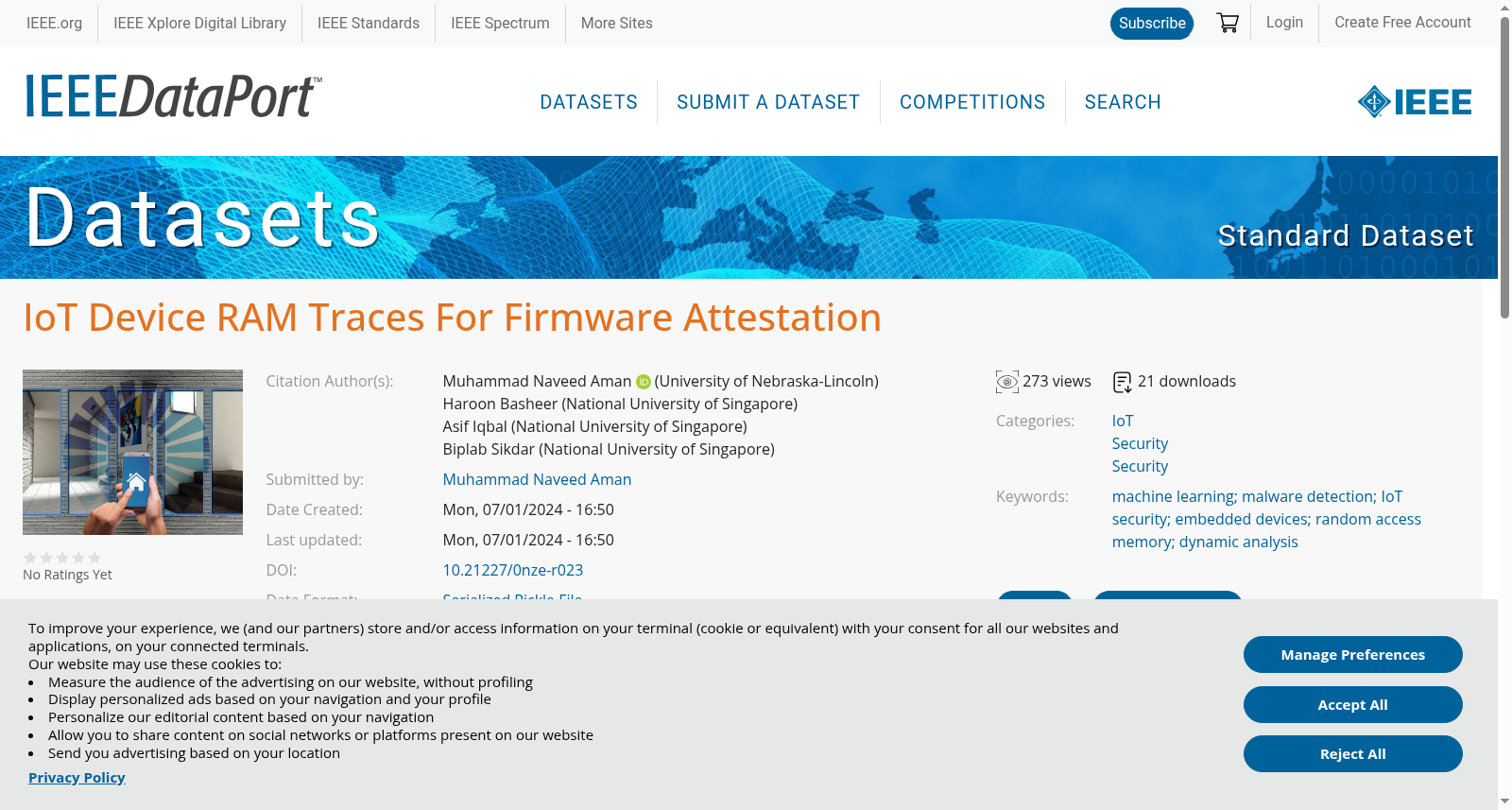
Task: Open the COMPETITIONS menu item
Action: pos(972,102)
